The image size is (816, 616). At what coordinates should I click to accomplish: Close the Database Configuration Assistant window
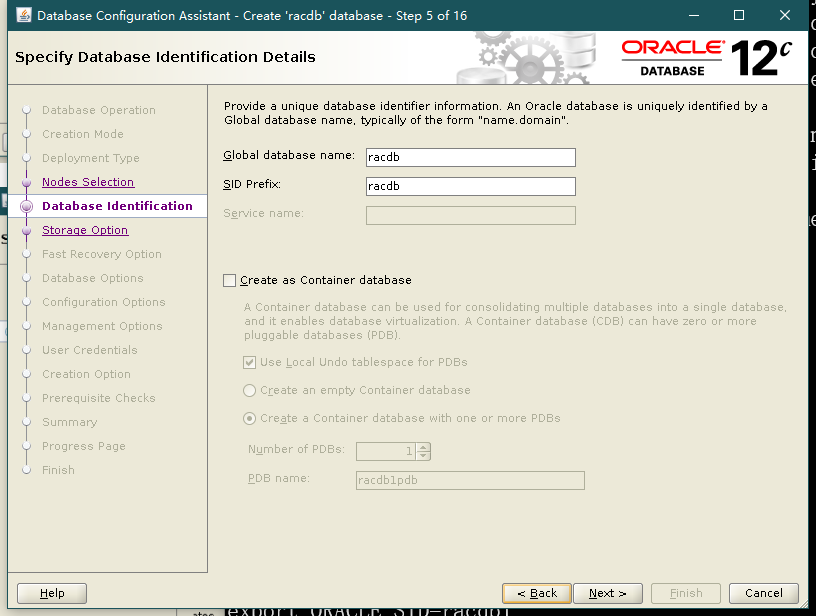click(x=785, y=15)
